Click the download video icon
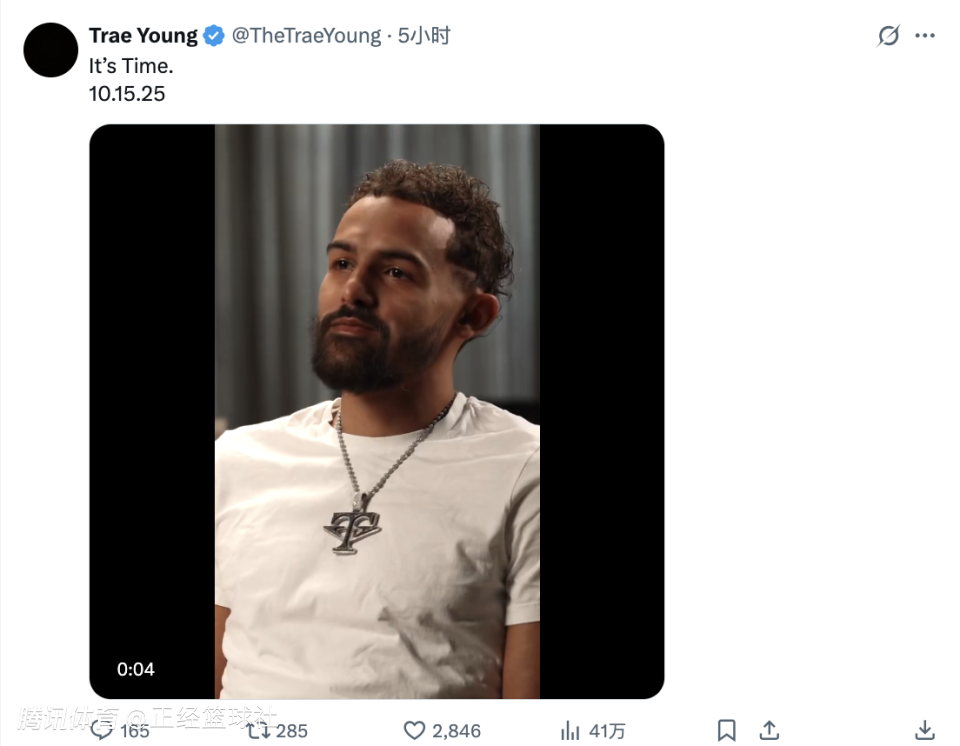 (926, 731)
